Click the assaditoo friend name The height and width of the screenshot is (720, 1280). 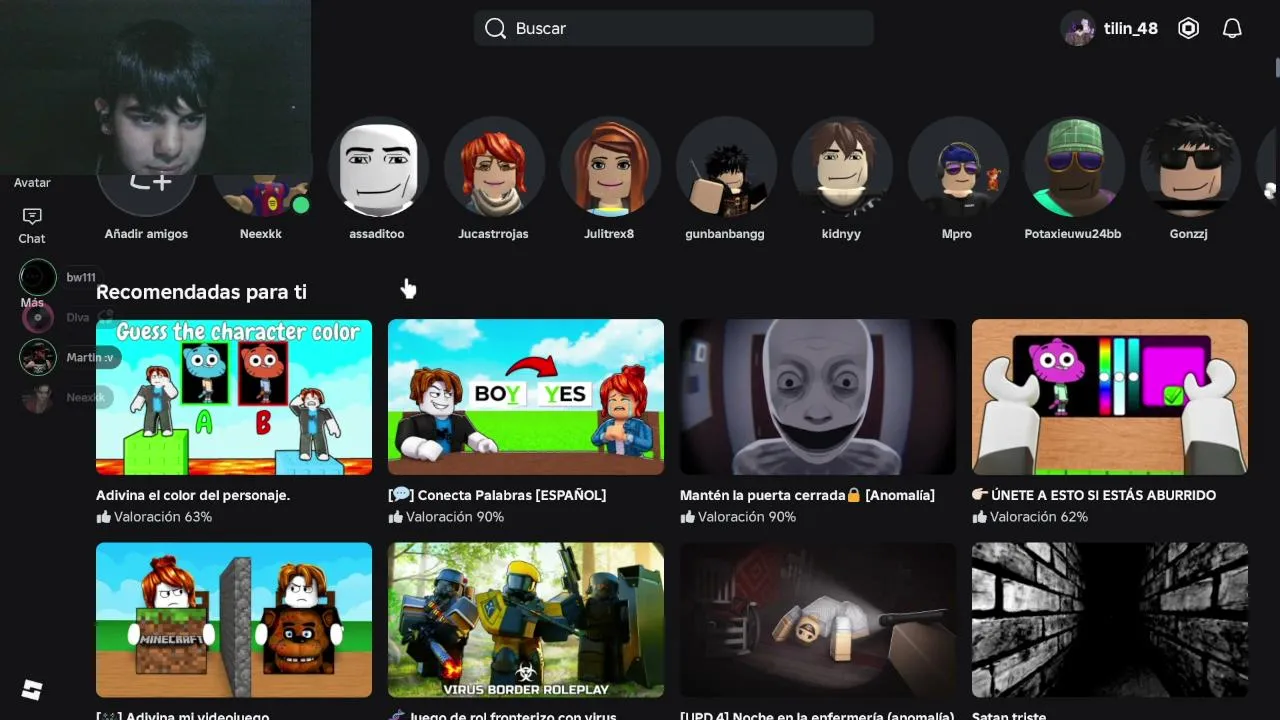coord(377,234)
